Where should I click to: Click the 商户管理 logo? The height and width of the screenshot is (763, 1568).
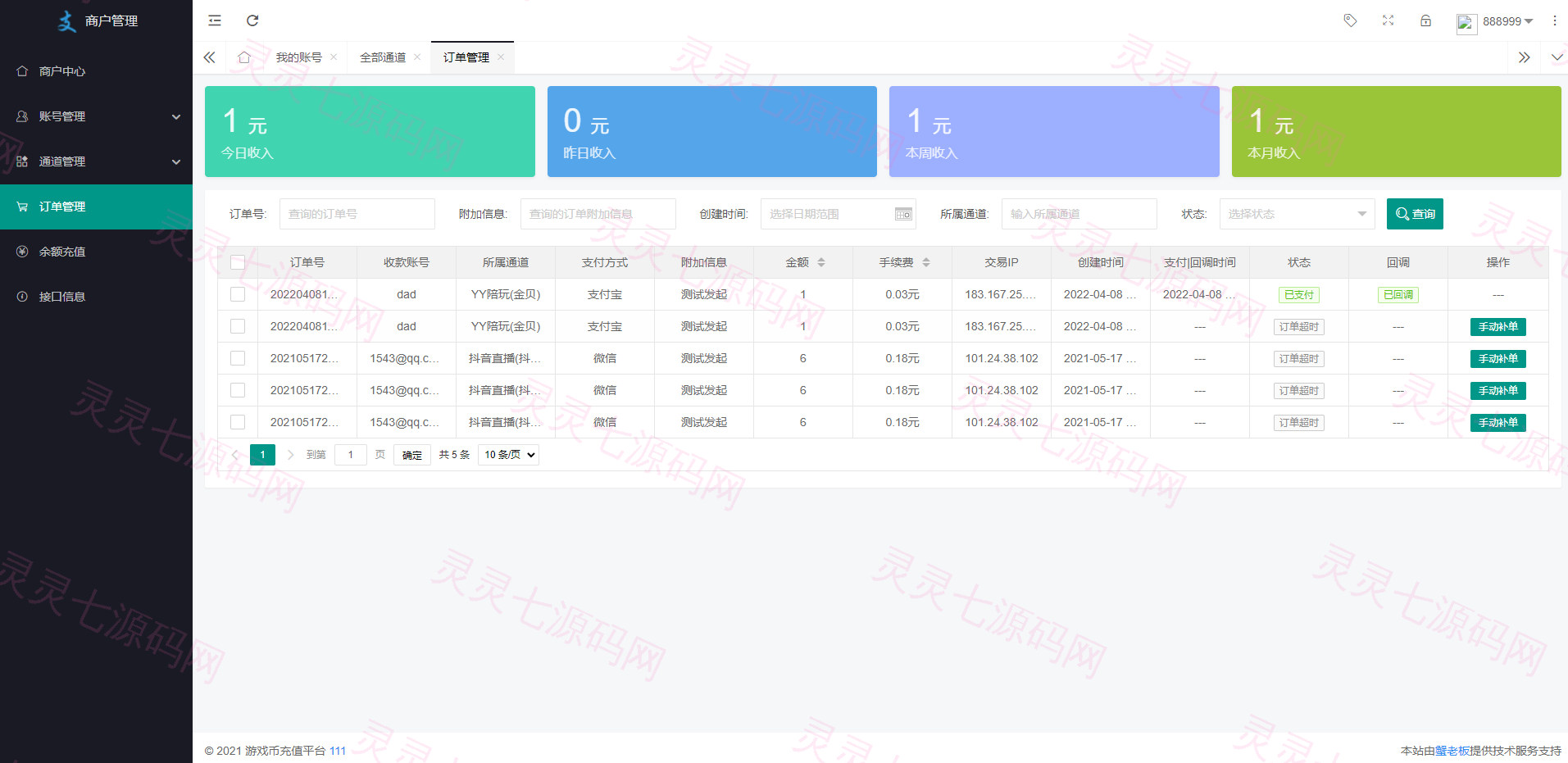pyautogui.click(x=97, y=20)
